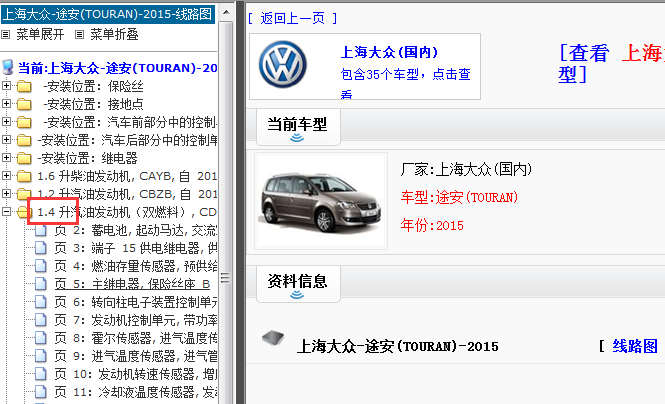Click document icon of 页 2
665x404 pixels.
[x=41, y=231]
